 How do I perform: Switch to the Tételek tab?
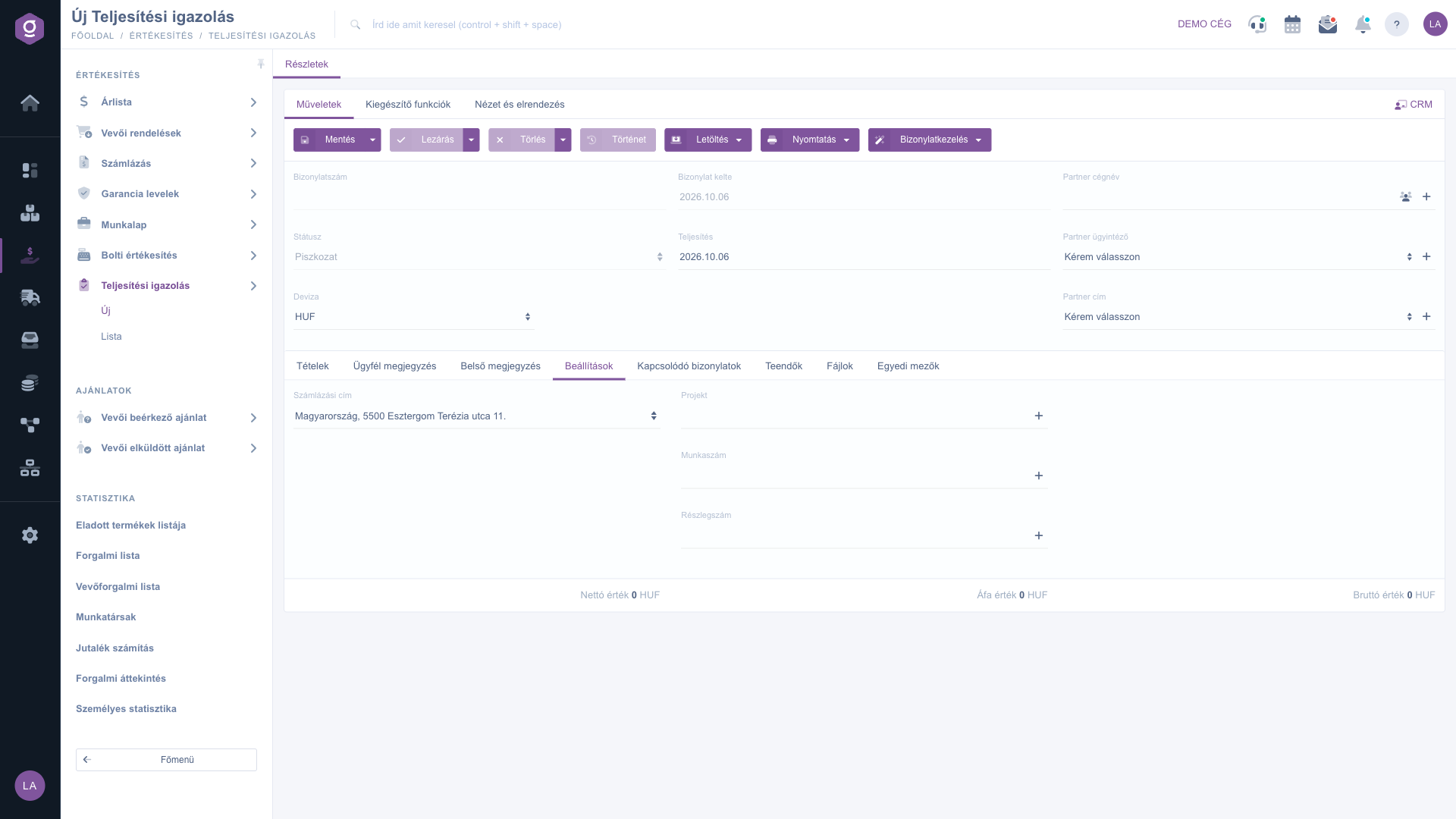(x=312, y=366)
